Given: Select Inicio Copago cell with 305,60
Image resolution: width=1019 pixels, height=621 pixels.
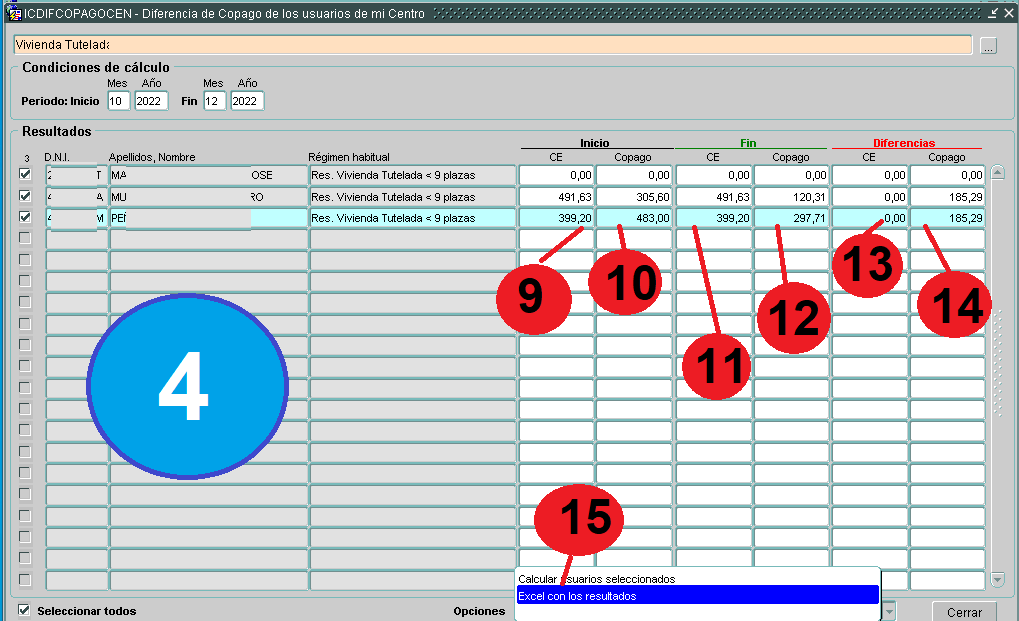Looking at the screenshot, I should [x=634, y=197].
